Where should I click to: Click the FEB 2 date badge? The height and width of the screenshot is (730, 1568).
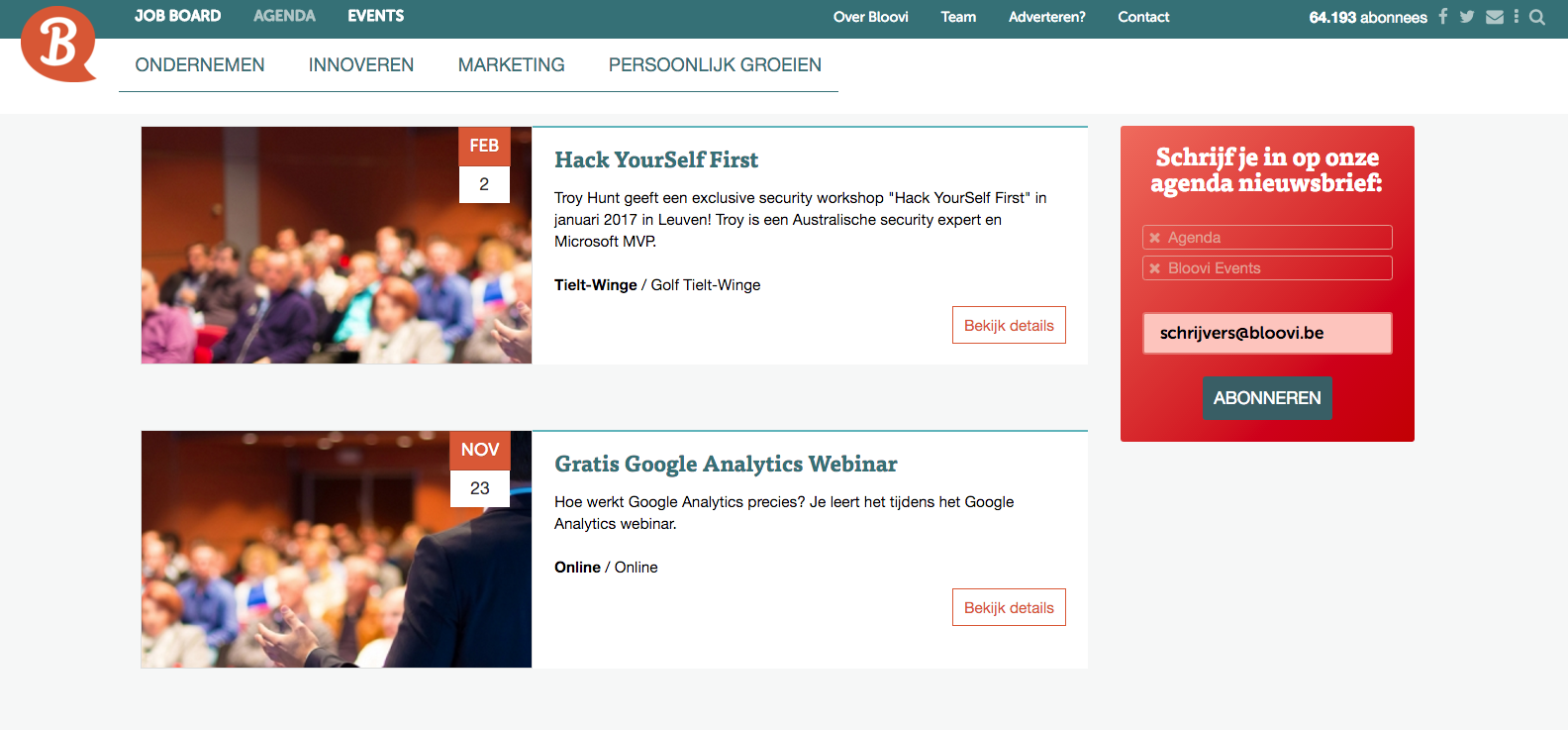coord(484,164)
